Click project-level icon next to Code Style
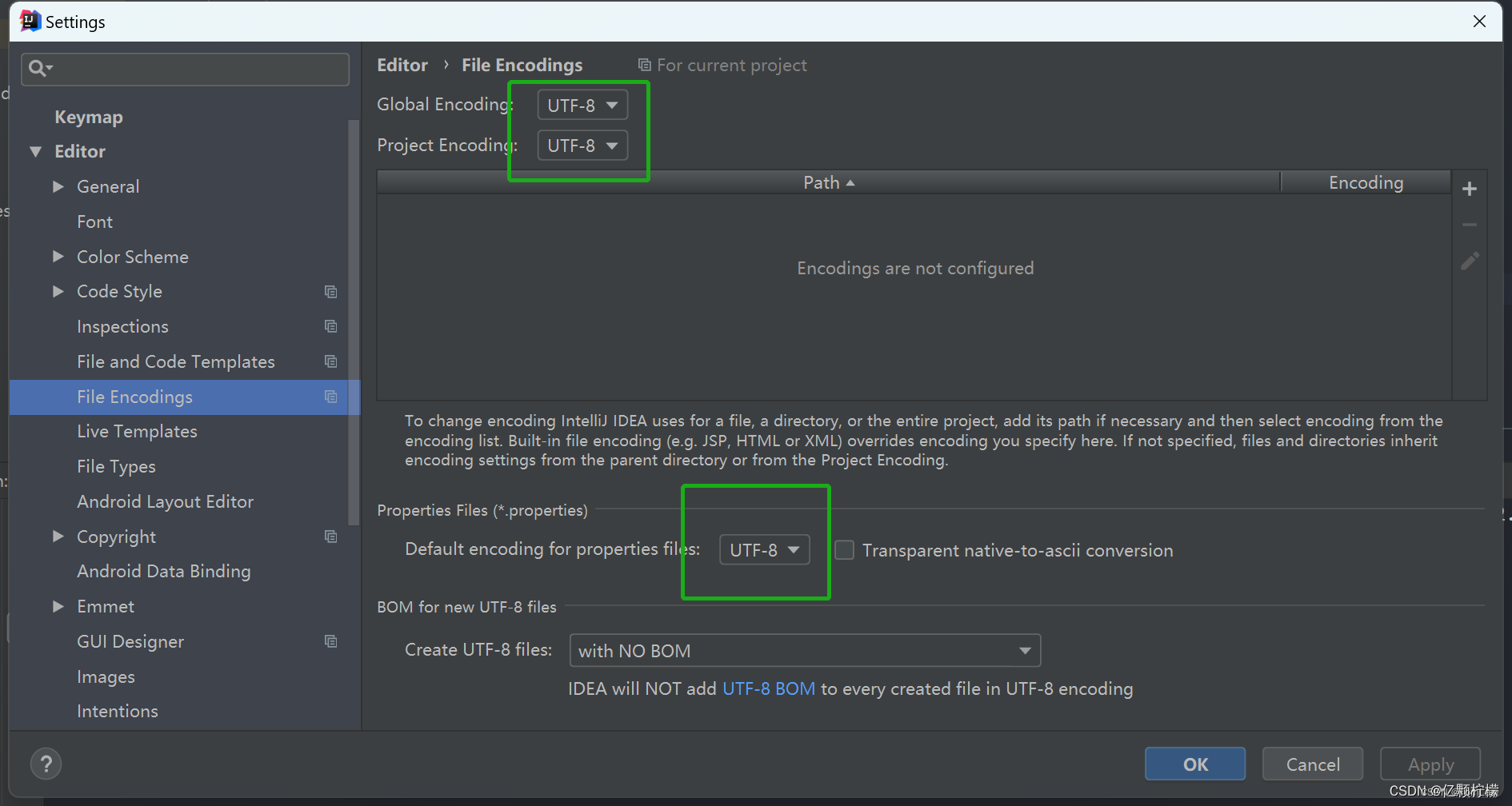The height and width of the screenshot is (806, 1512). point(330,292)
